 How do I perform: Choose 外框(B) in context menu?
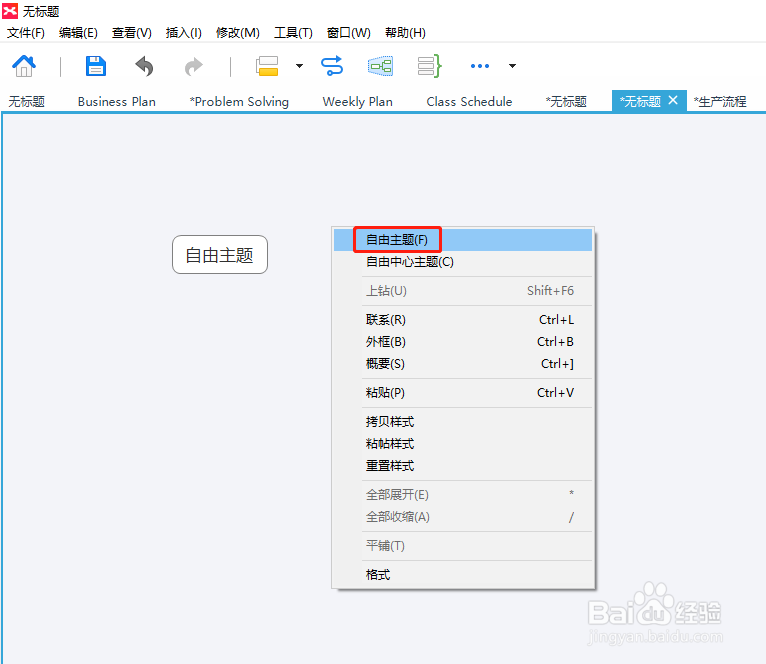pyautogui.click(x=463, y=342)
